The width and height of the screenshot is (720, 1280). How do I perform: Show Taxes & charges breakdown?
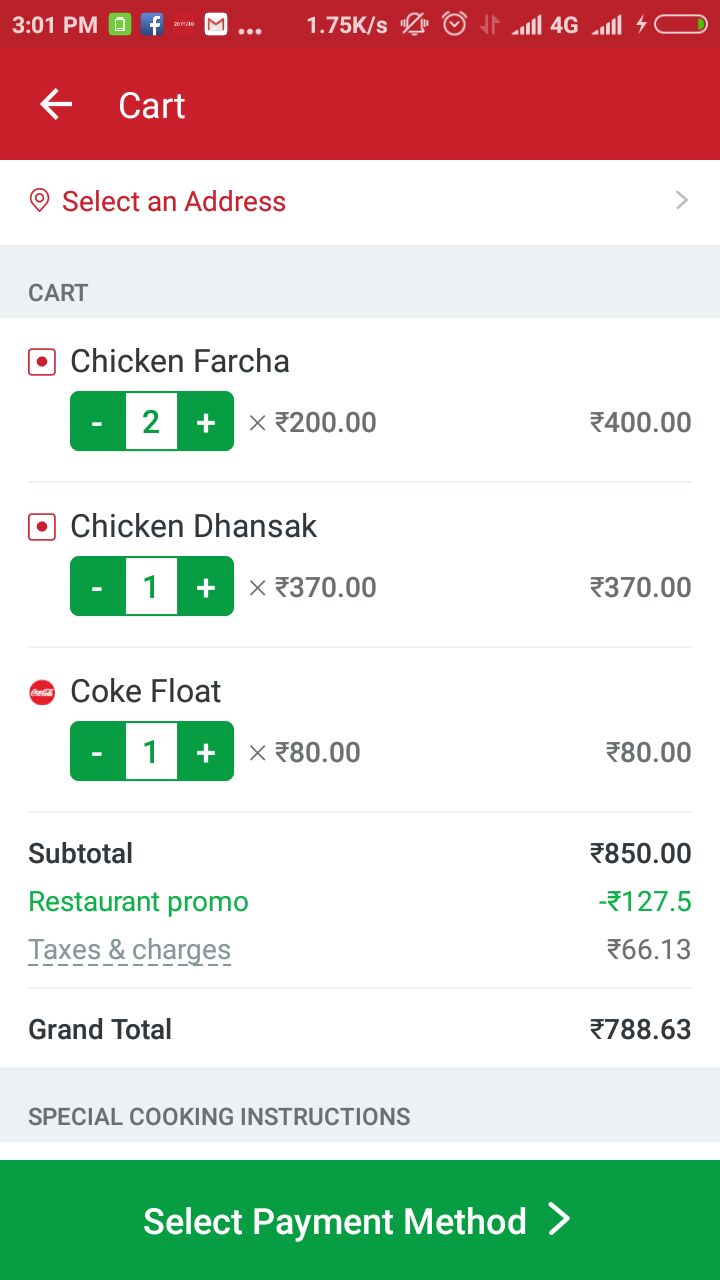(x=129, y=950)
